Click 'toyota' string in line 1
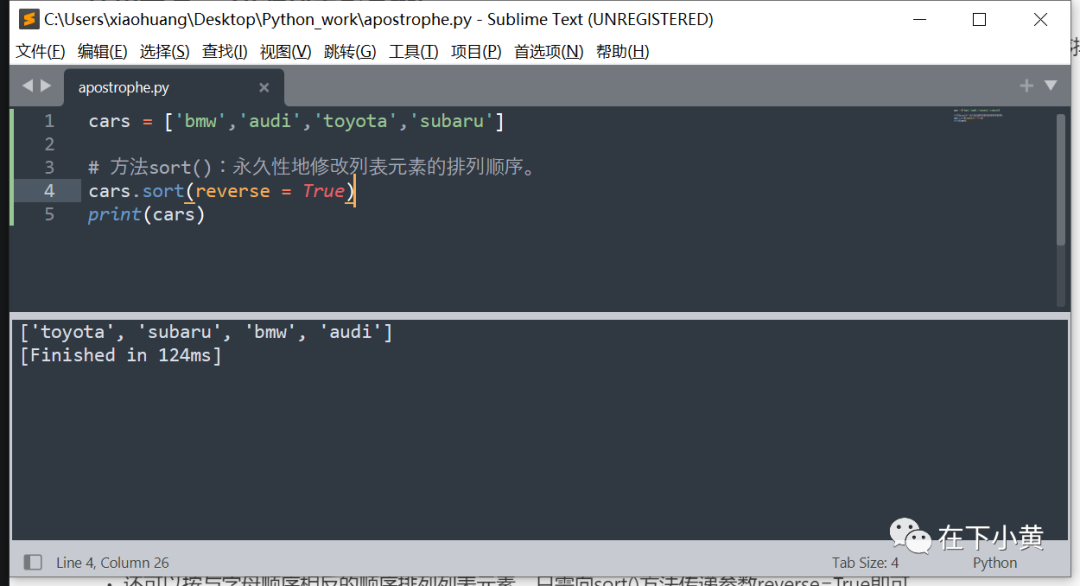Viewport: 1080px width, 586px height. click(355, 121)
